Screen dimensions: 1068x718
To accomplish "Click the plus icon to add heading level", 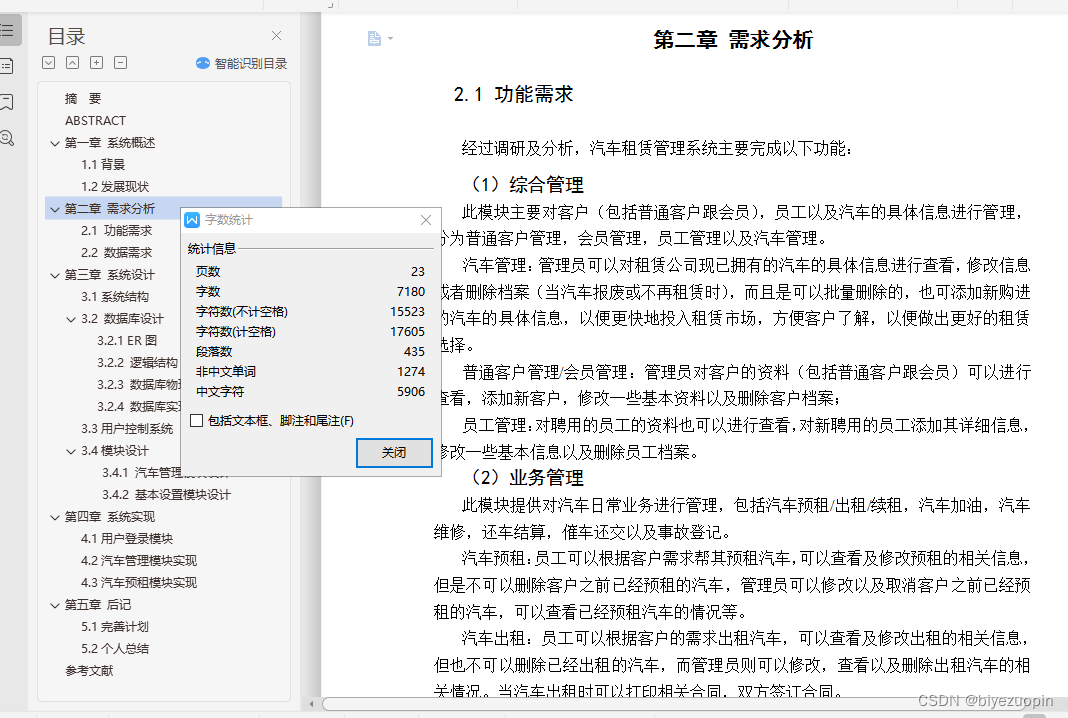I will (97, 63).
